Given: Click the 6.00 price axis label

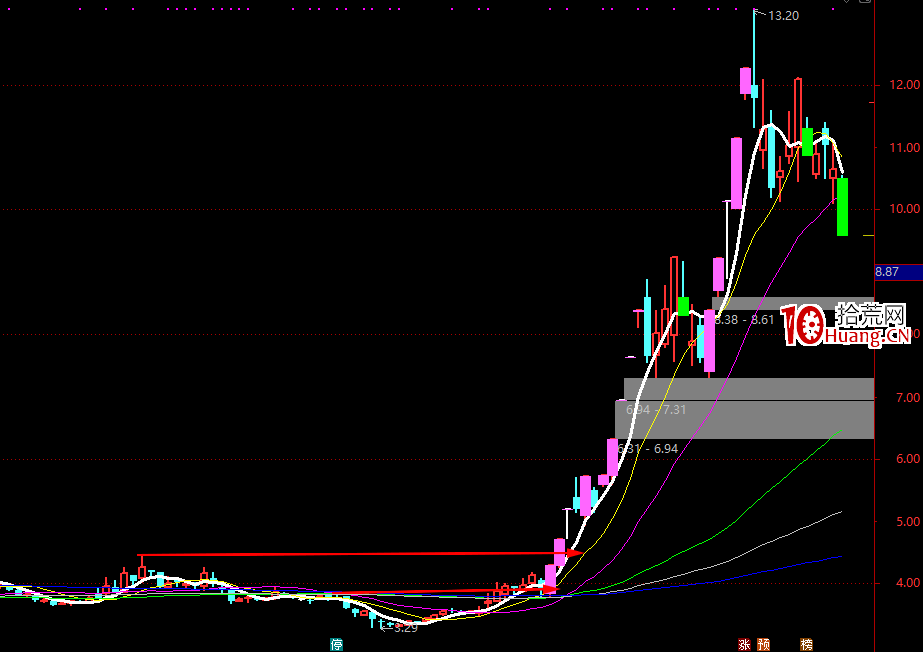Looking at the screenshot, I should (908, 459).
